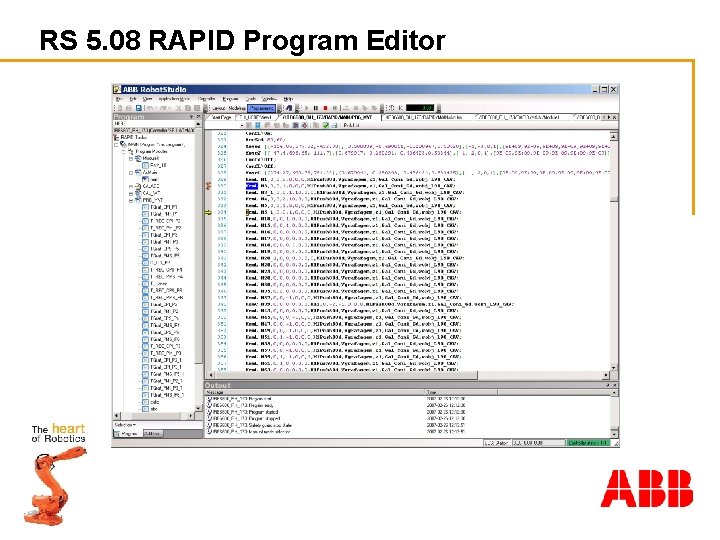Select the main procedure in tree
This screenshot has height=540, width=720.
pos(154,180)
